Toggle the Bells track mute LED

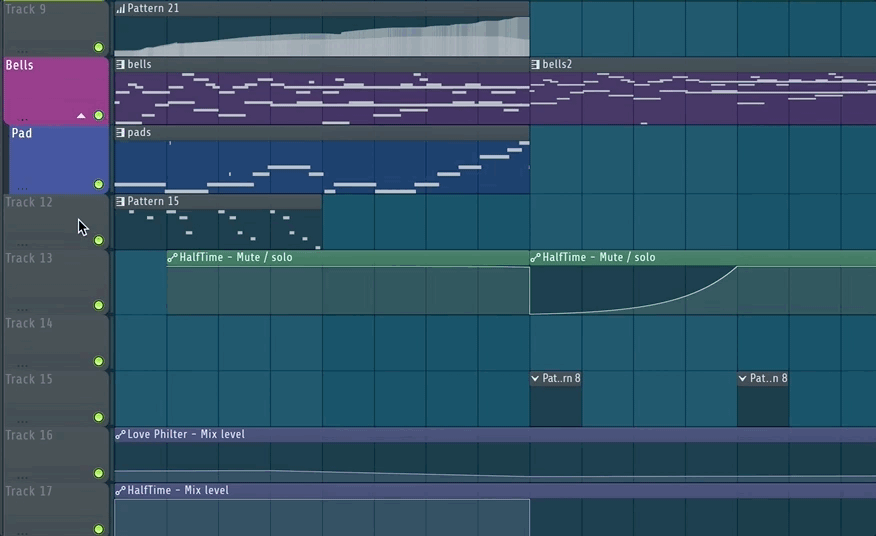point(98,115)
